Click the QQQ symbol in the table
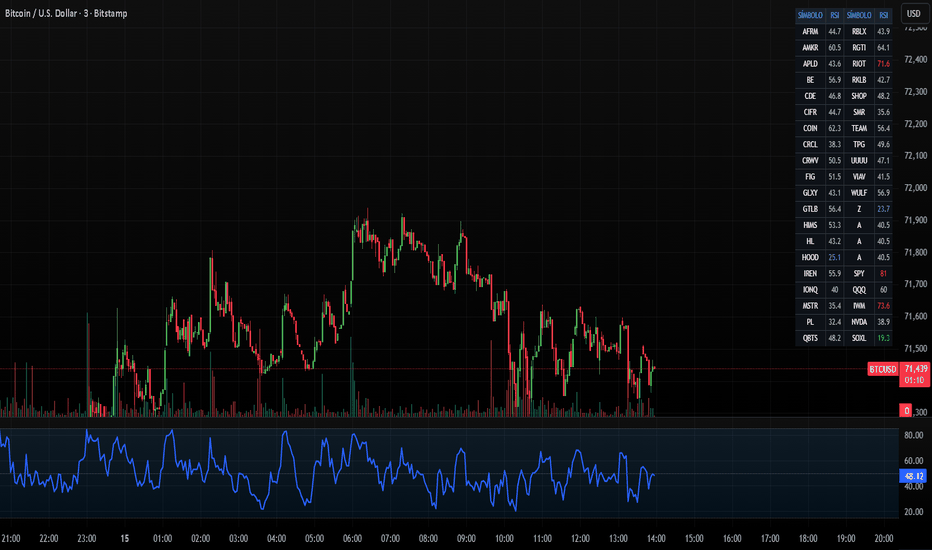932x550 pixels. point(859,289)
